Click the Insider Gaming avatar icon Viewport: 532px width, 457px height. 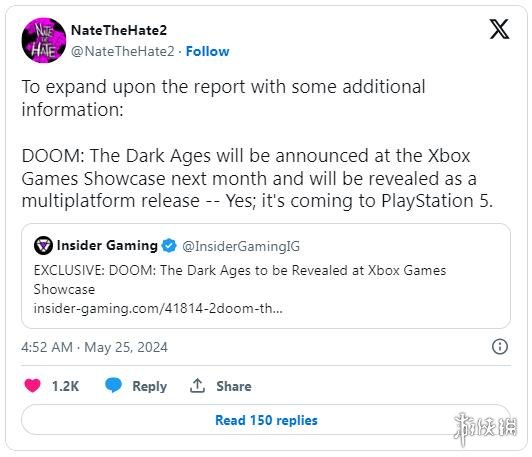43,246
